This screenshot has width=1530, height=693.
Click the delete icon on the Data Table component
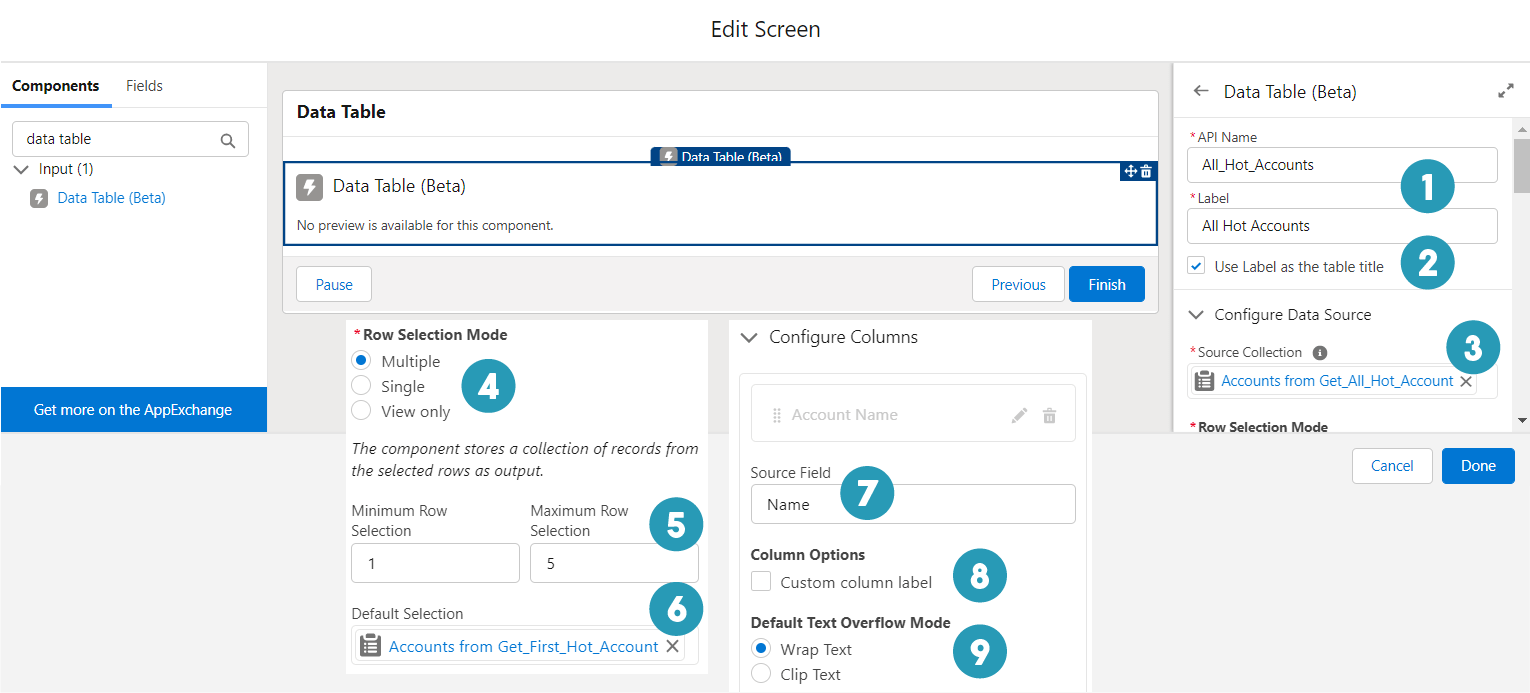pos(1147,171)
